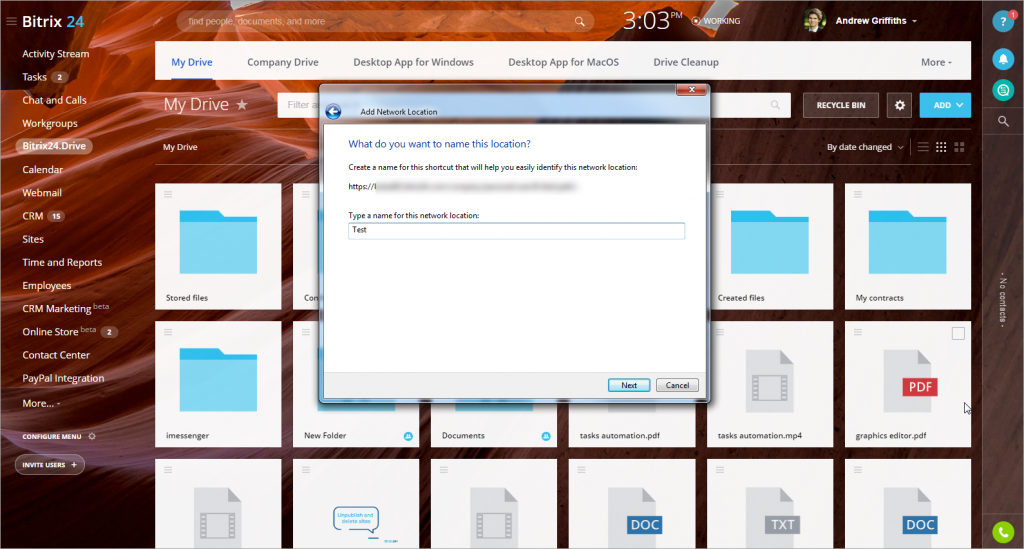Viewport: 1024px width, 549px height.
Task: Open Desktop App for Windows tab
Action: [x=413, y=62]
